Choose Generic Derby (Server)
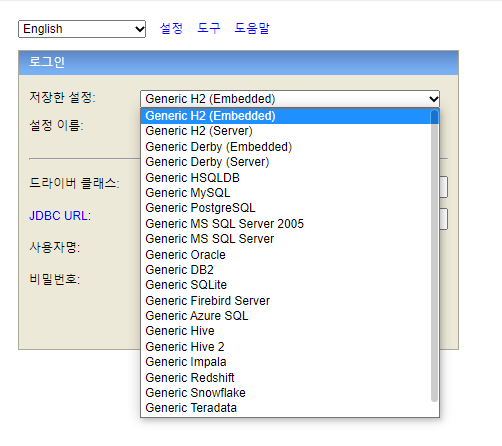Viewport: 502px width, 446px height. tap(286, 162)
